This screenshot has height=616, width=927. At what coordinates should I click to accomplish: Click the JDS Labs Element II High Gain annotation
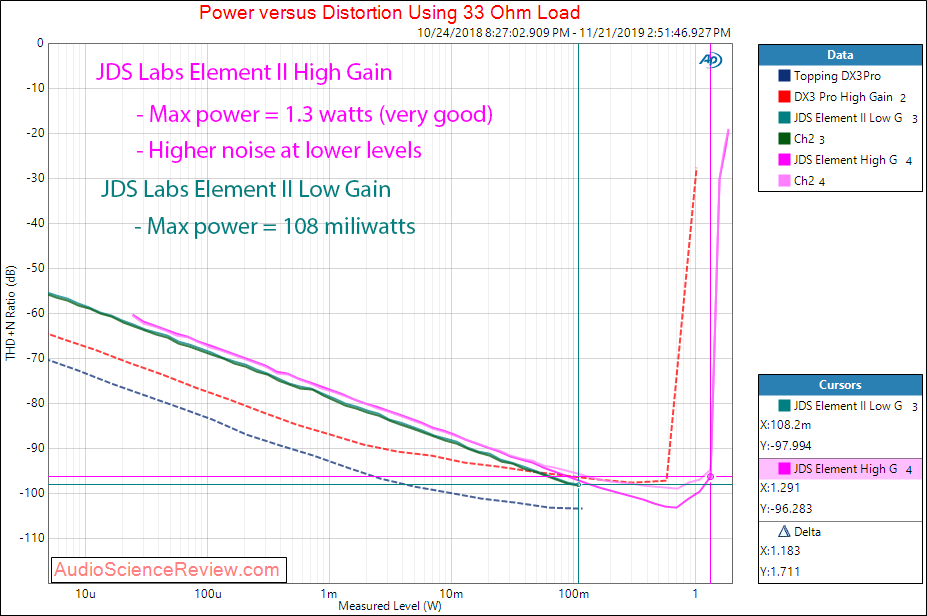click(244, 73)
